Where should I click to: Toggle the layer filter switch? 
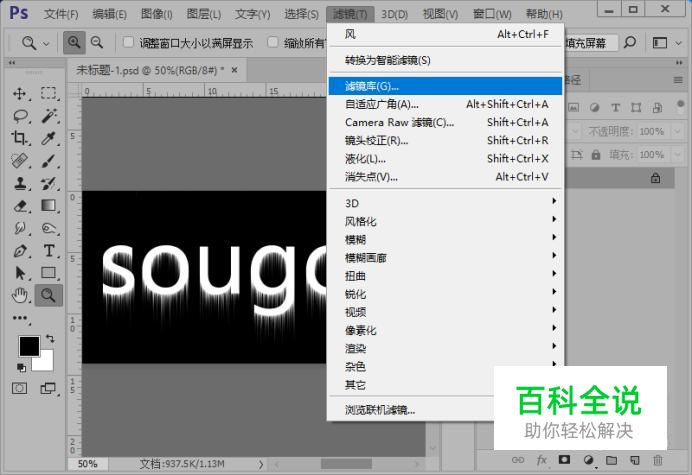[x=681, y=106]
